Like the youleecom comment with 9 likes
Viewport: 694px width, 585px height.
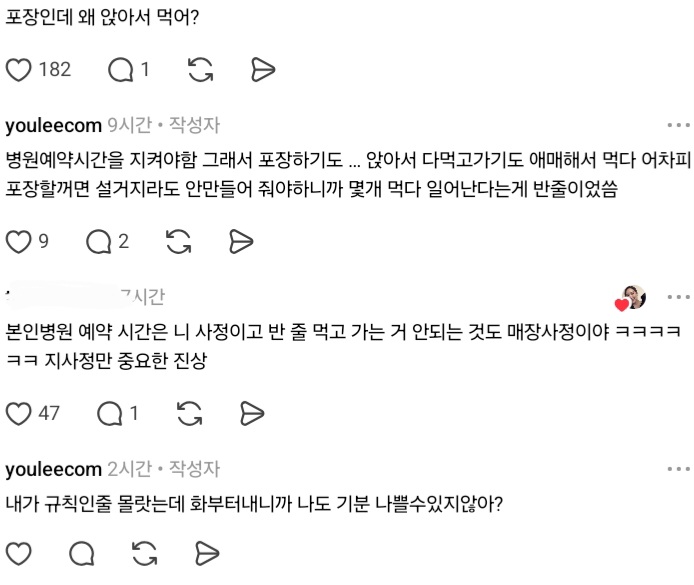click(x=19, y=241)
